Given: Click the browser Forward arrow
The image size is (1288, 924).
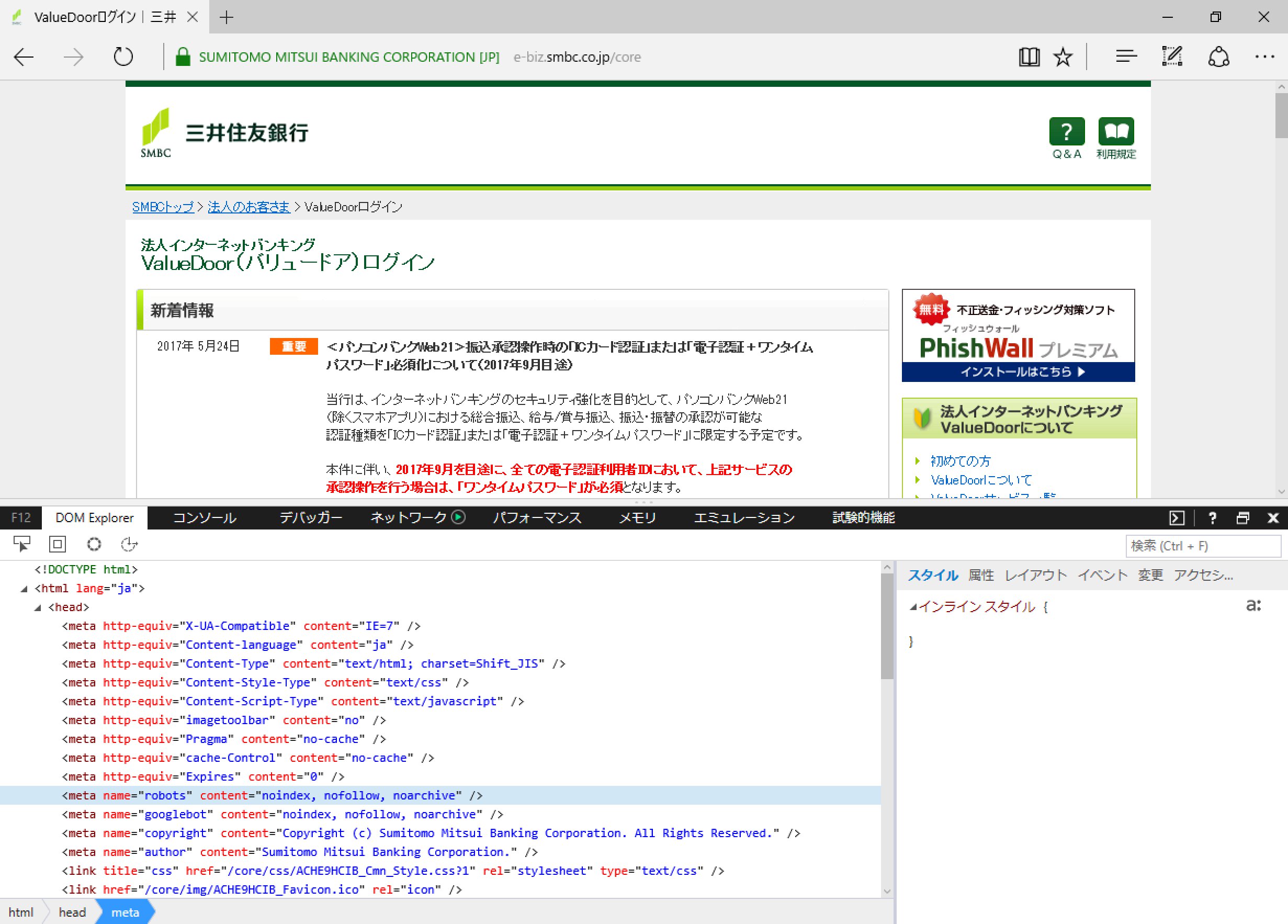Looking at the screenshot, I should [73, 57].
